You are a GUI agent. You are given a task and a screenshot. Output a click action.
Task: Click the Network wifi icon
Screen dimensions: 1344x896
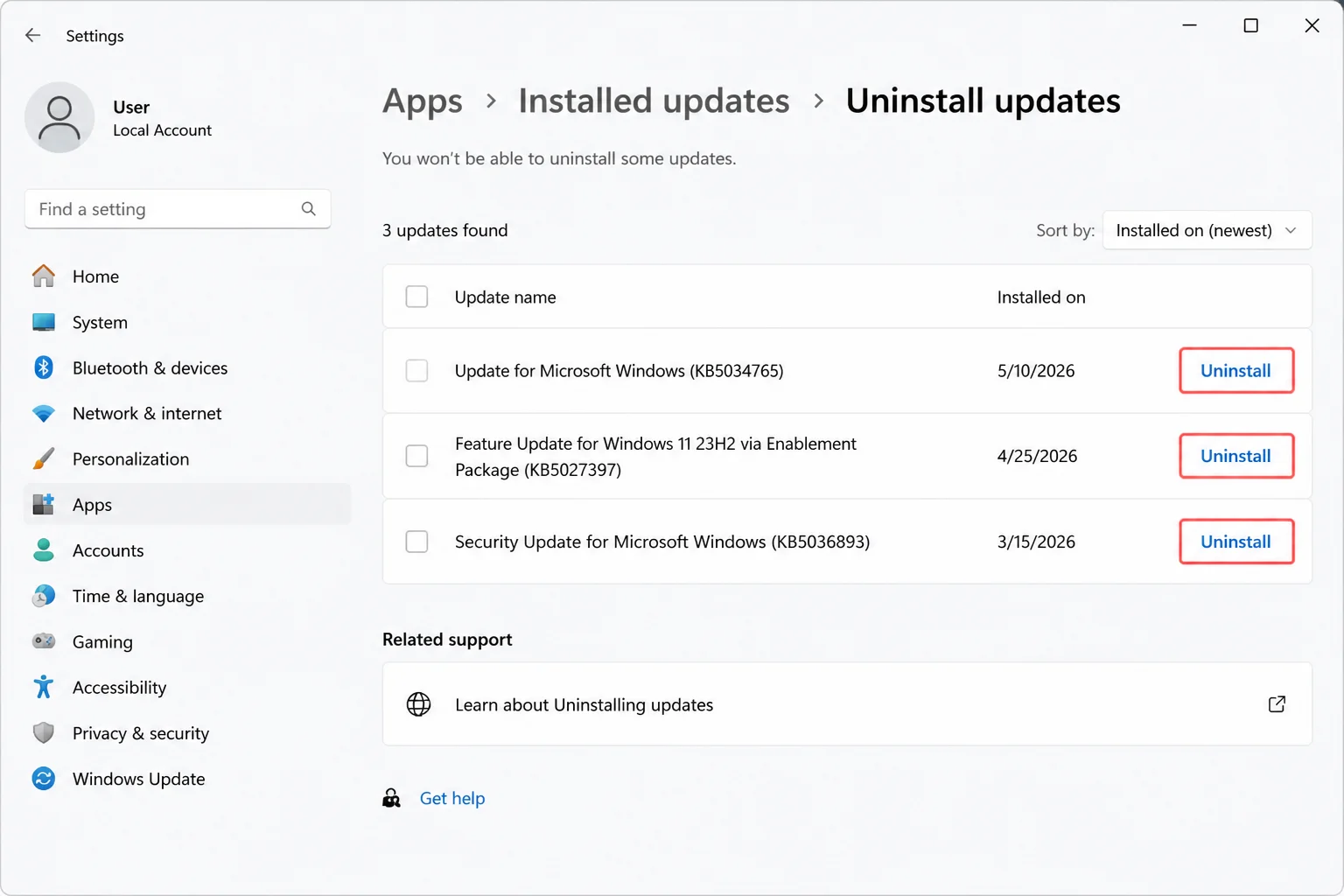tap(44, 413)
